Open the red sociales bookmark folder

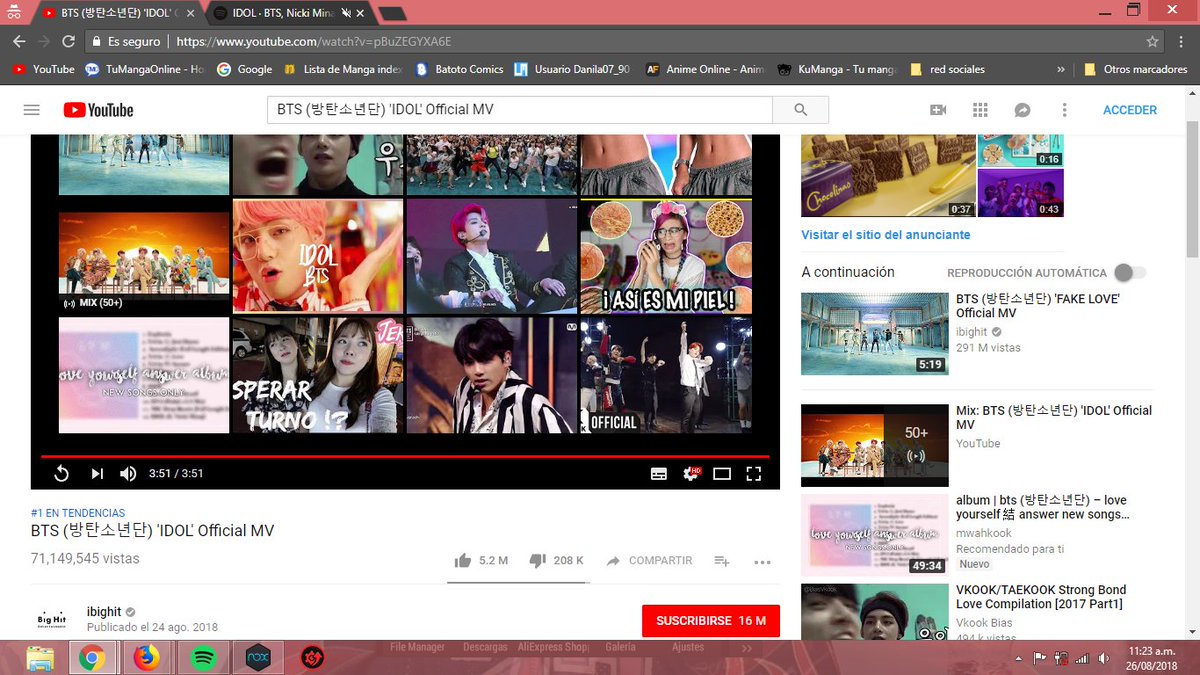948,69
